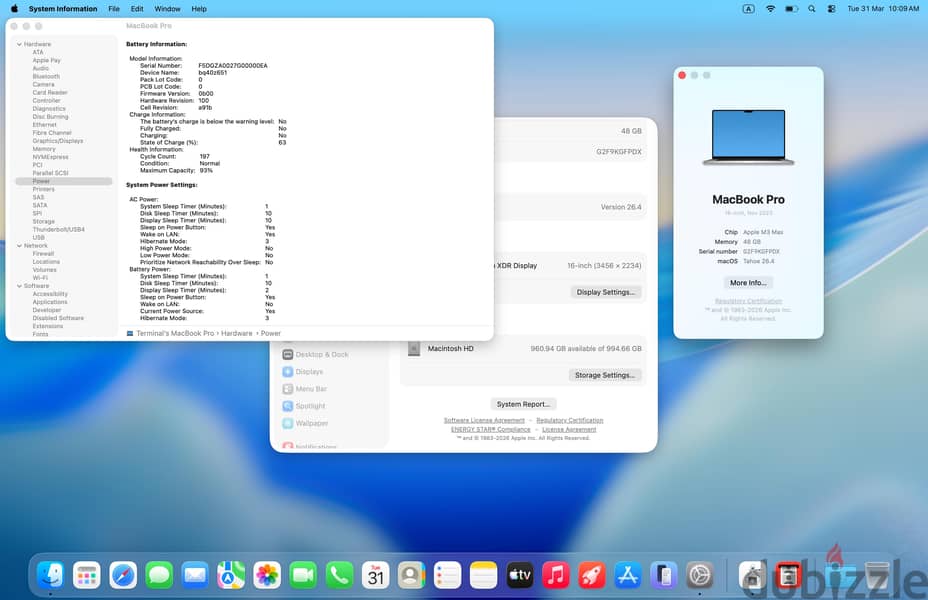The height and width of the screenshot is (600, 928).
Task: Click the input source 'A' indicator
Action: [749, 9]
